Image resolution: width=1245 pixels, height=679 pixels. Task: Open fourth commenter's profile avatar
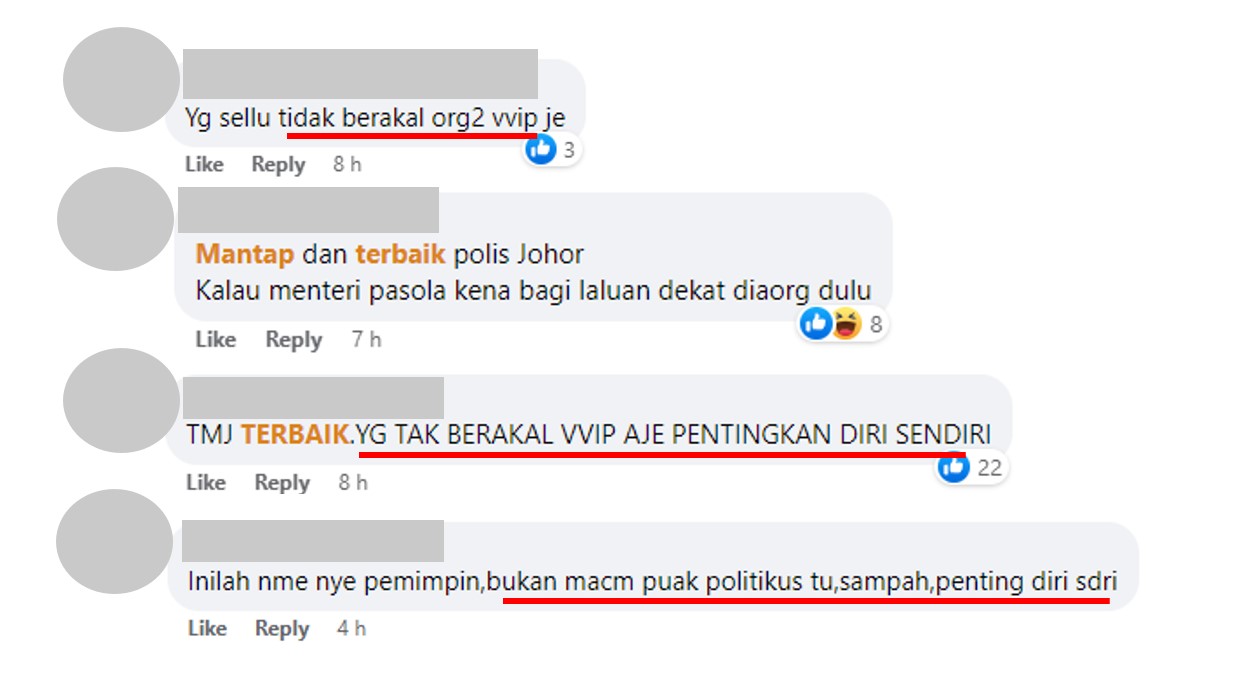tap(115, 541)
